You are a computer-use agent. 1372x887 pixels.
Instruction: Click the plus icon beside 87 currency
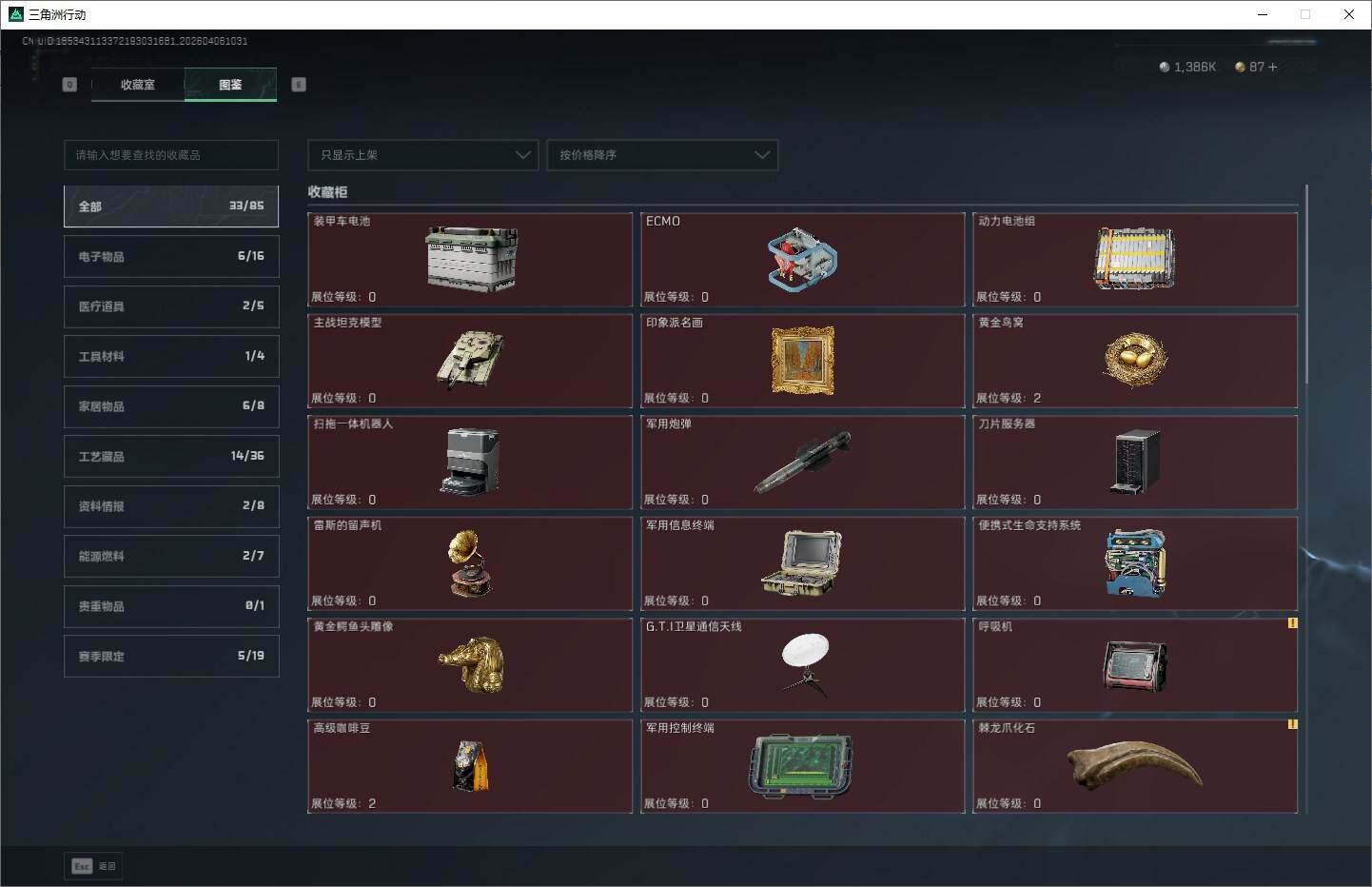[1273, 67]
